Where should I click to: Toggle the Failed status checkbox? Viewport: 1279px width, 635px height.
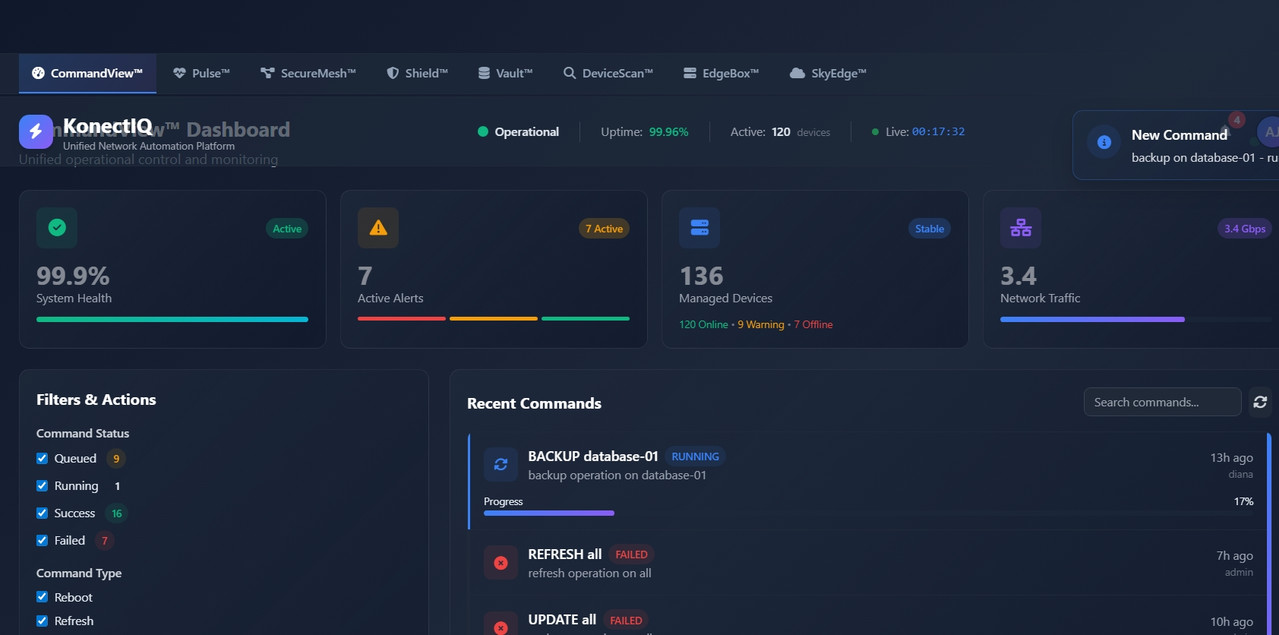(42, 540)
